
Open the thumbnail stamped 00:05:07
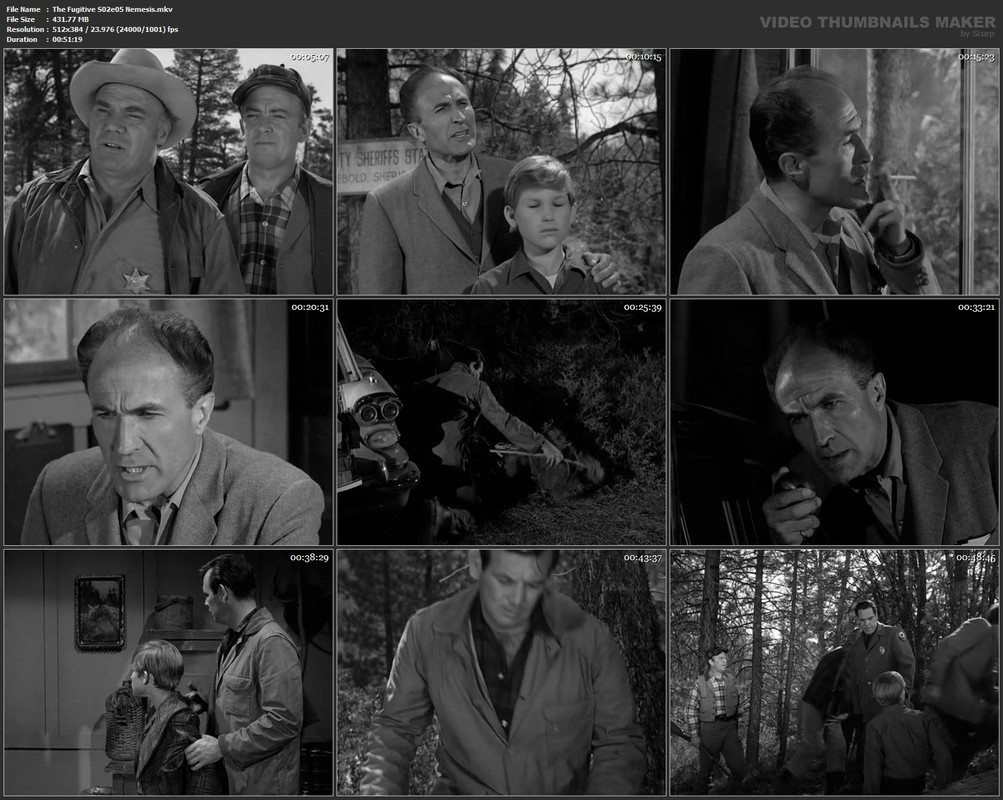tap(168, 171)
